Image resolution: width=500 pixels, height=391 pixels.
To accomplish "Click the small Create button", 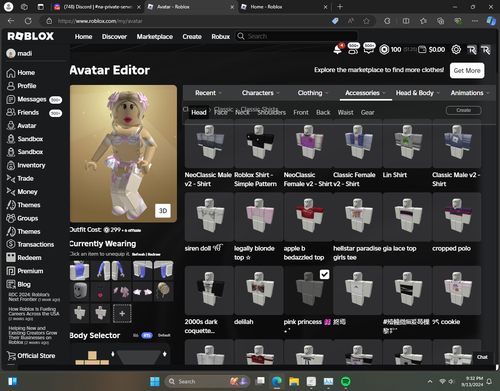I will (464, 110).
